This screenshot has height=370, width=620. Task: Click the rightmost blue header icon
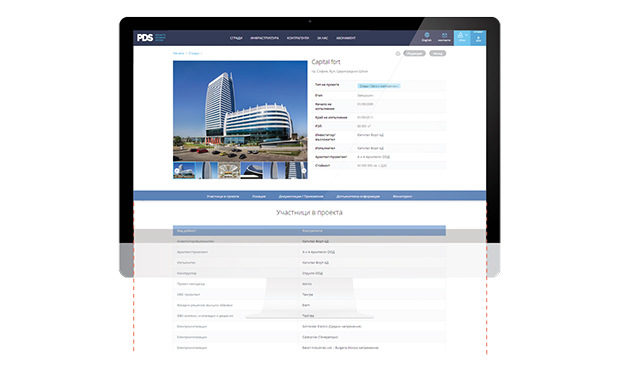pos(478,38)
